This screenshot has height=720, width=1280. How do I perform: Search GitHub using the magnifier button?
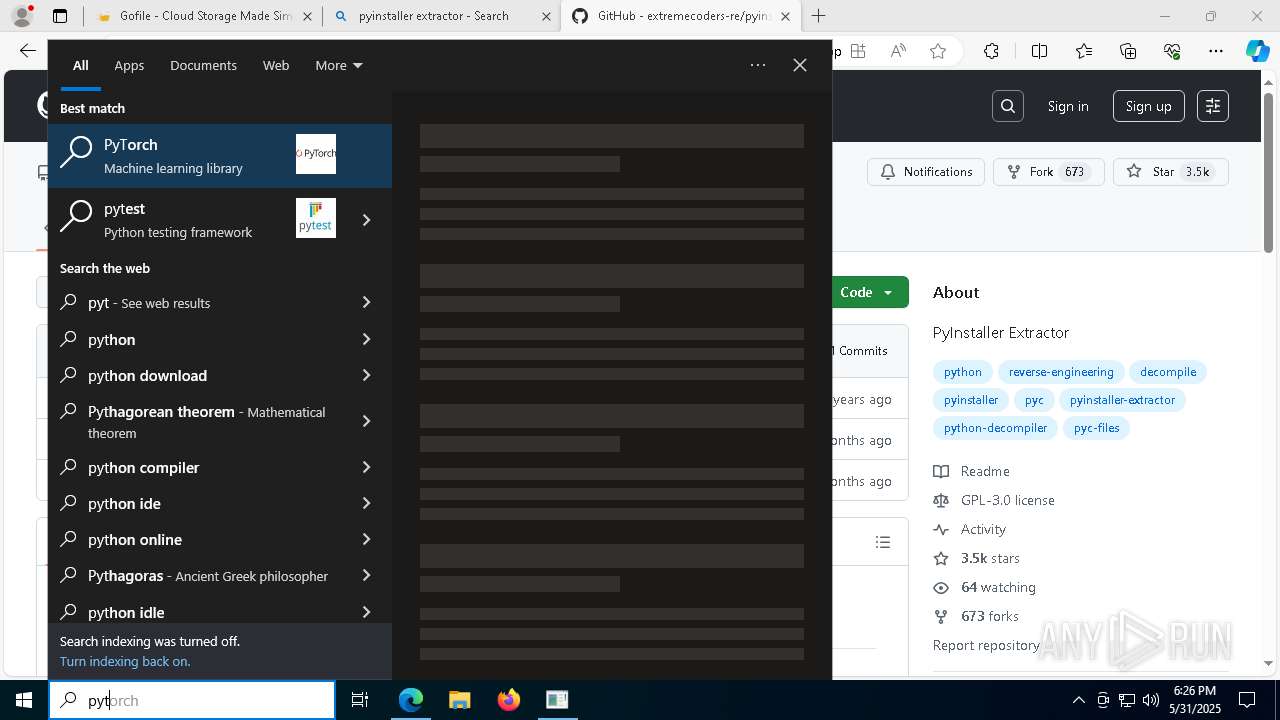[1008, 106]
